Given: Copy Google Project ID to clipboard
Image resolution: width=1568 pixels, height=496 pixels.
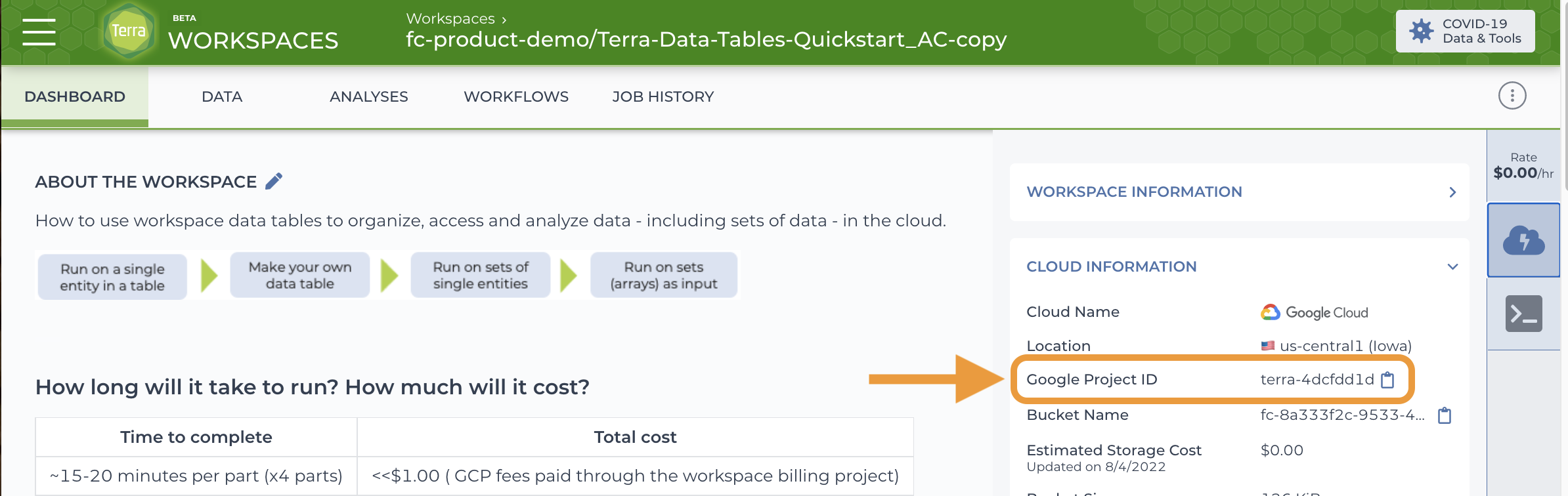Looking at the screenshot, I should [x=1387, y=380].
